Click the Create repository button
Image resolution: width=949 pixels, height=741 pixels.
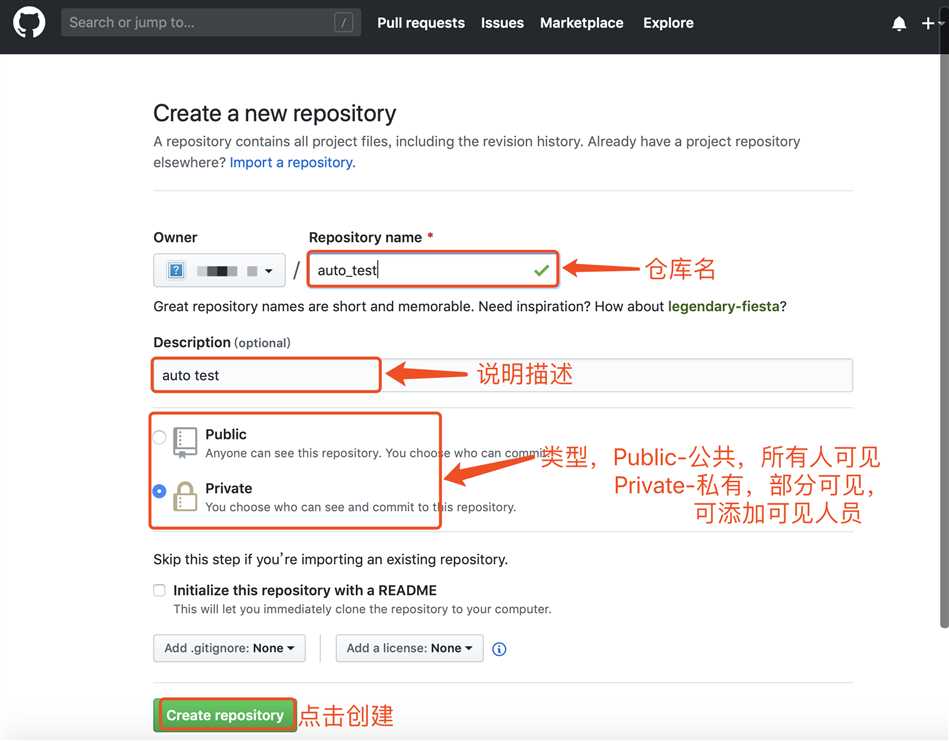(225, 715)
